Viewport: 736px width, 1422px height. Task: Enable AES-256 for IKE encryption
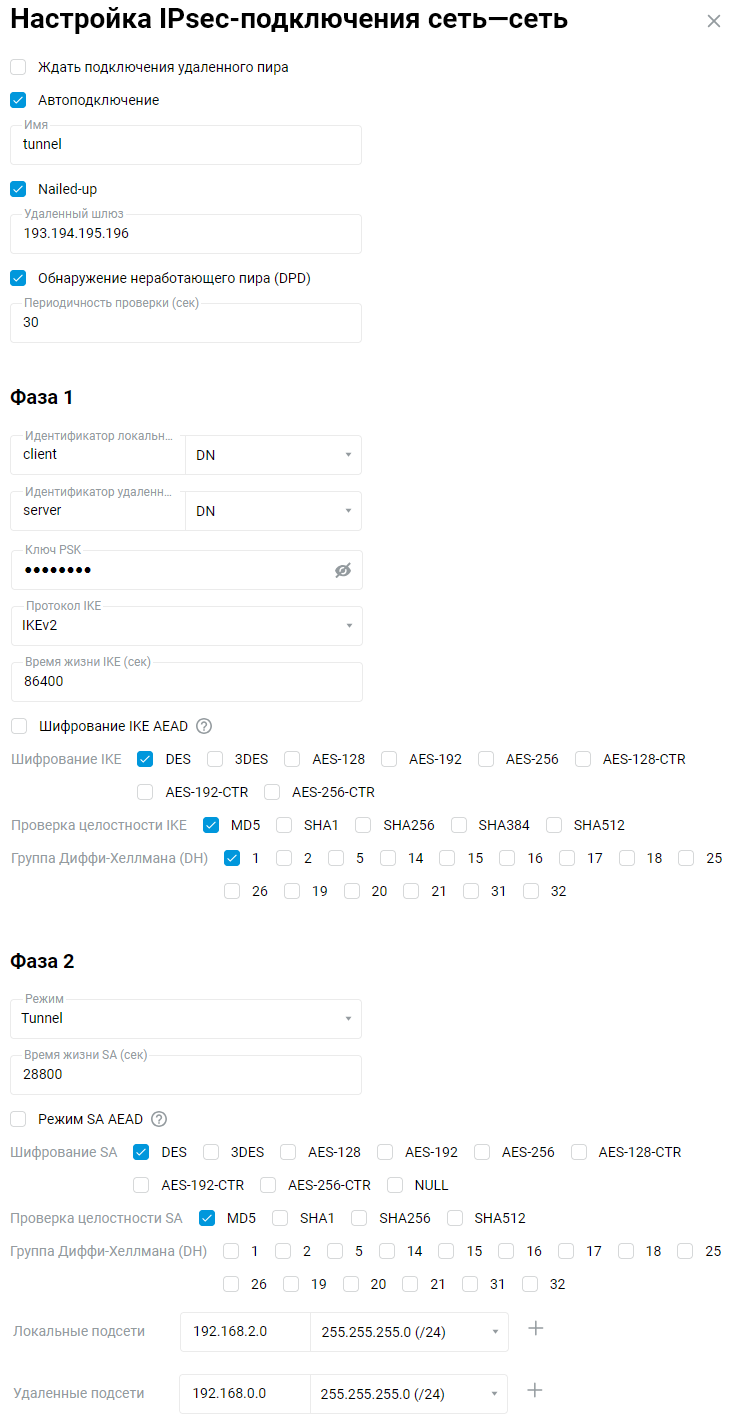point(487,759)
